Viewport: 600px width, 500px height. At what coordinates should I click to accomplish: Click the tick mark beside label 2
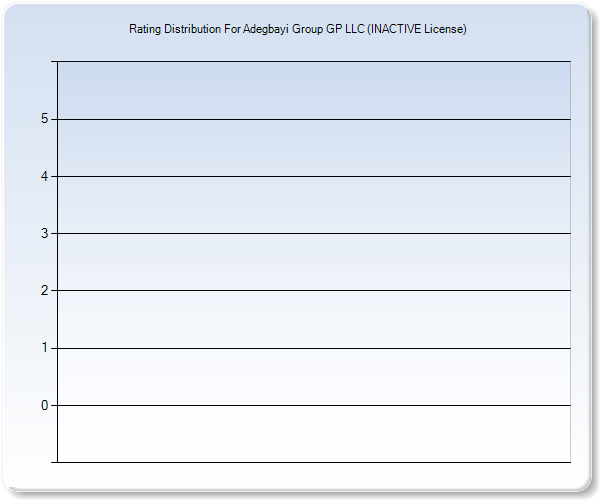pyautogui.click(x=54, y=291)
